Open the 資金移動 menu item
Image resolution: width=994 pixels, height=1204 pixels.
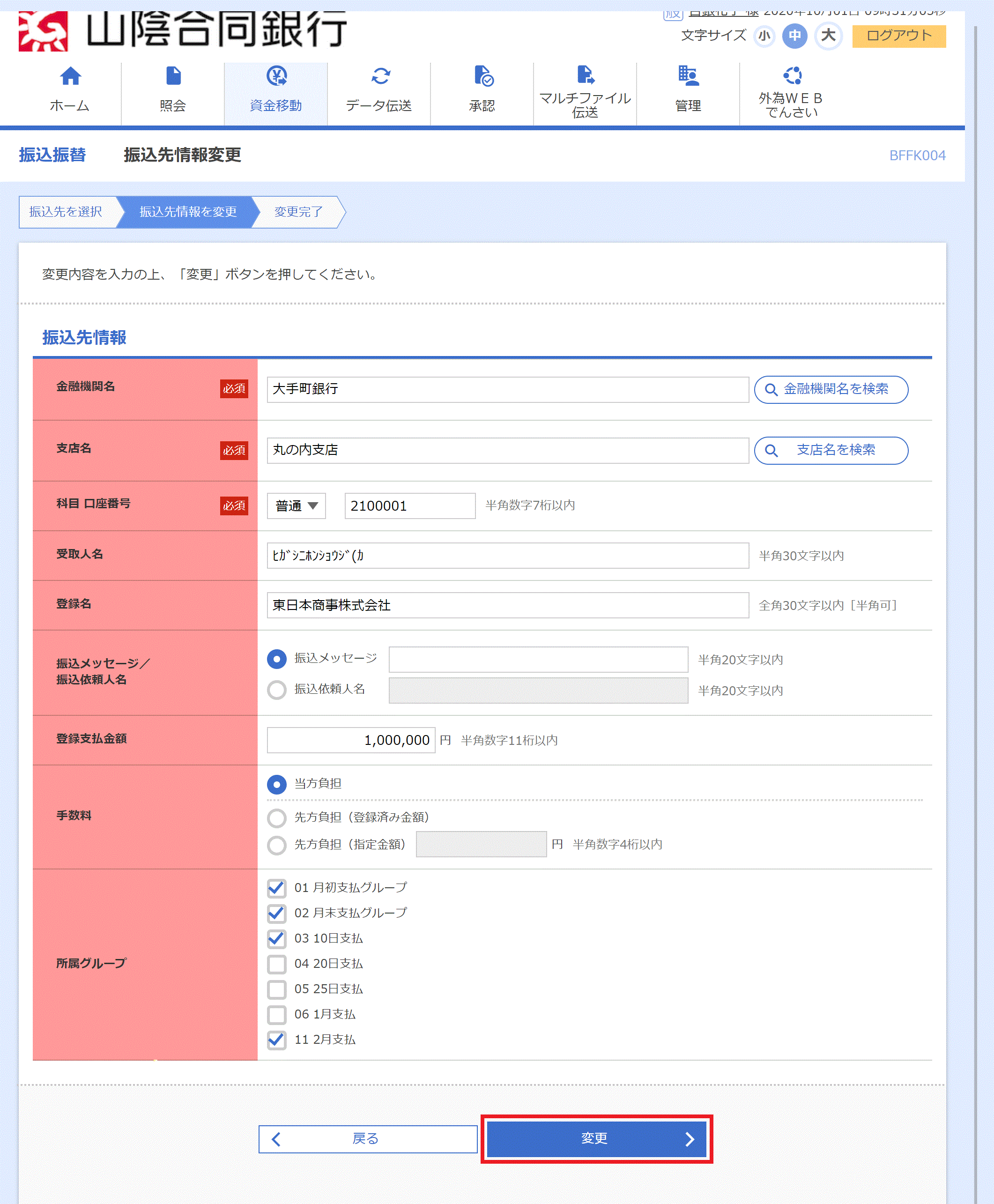[275, 94]
